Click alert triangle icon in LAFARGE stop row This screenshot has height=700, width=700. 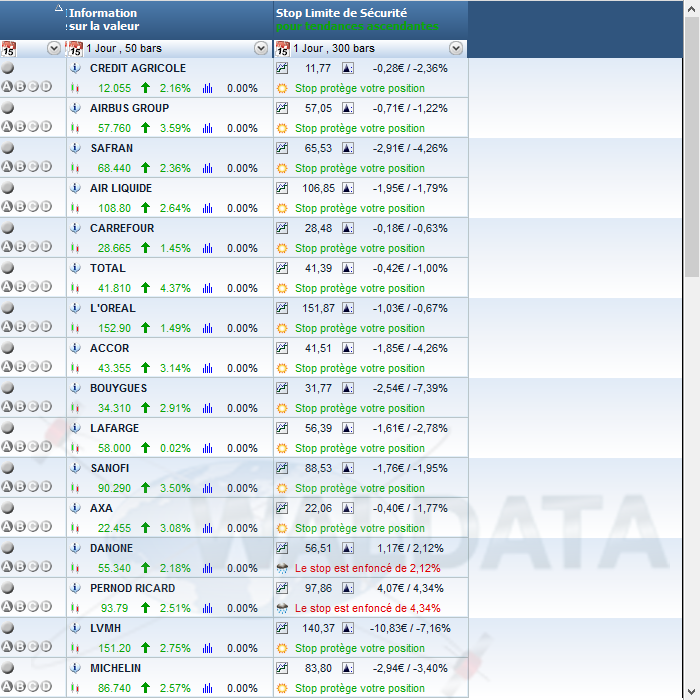click(x=348, y=428)
